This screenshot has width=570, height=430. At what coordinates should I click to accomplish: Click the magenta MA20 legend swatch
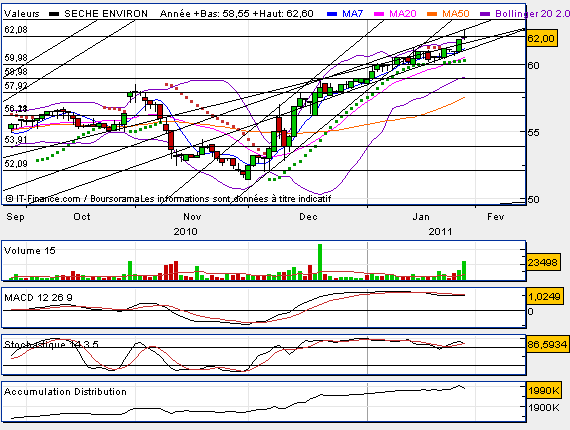pos(379,14)
